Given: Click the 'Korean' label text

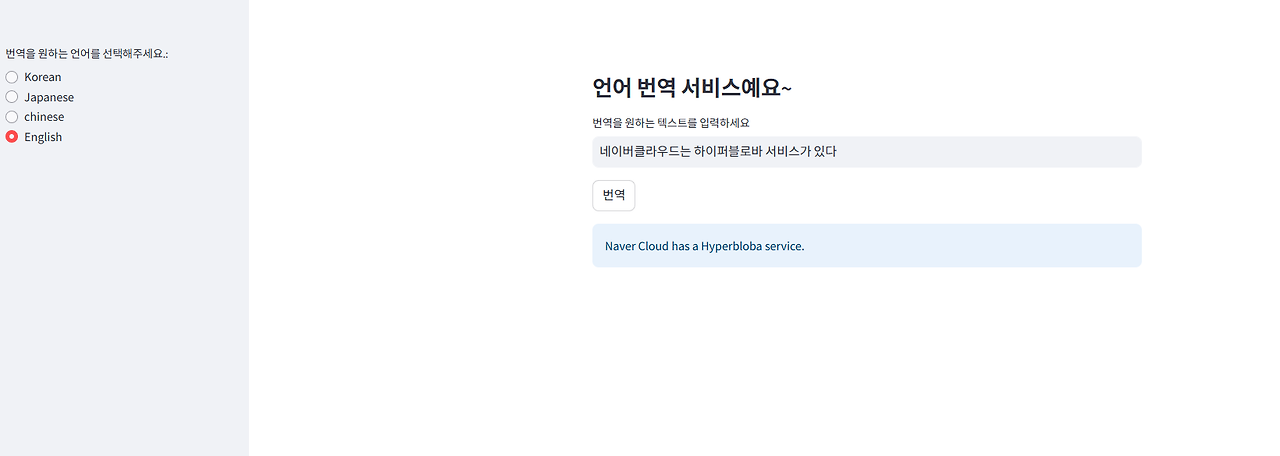Looking at the screenshot, I should 43,77.
